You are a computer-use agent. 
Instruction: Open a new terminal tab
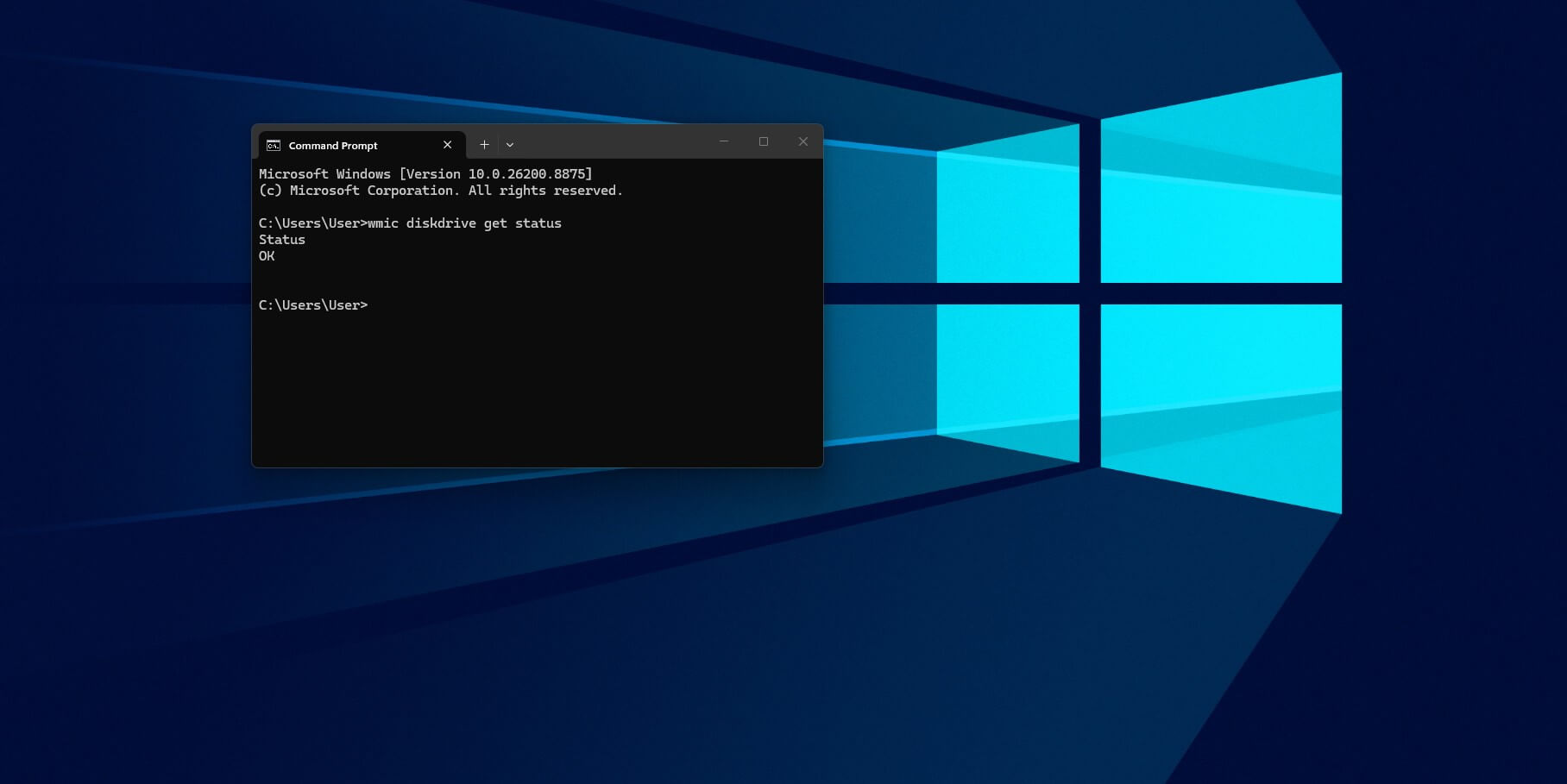point(484,145)
